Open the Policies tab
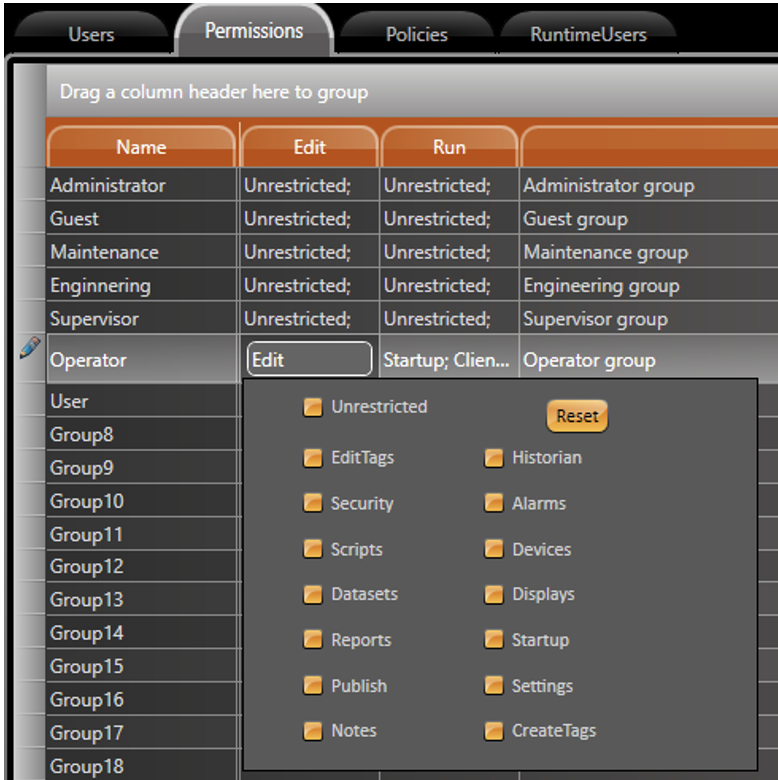The width and height of the screenshot is (778, 780). pos(416,35)
